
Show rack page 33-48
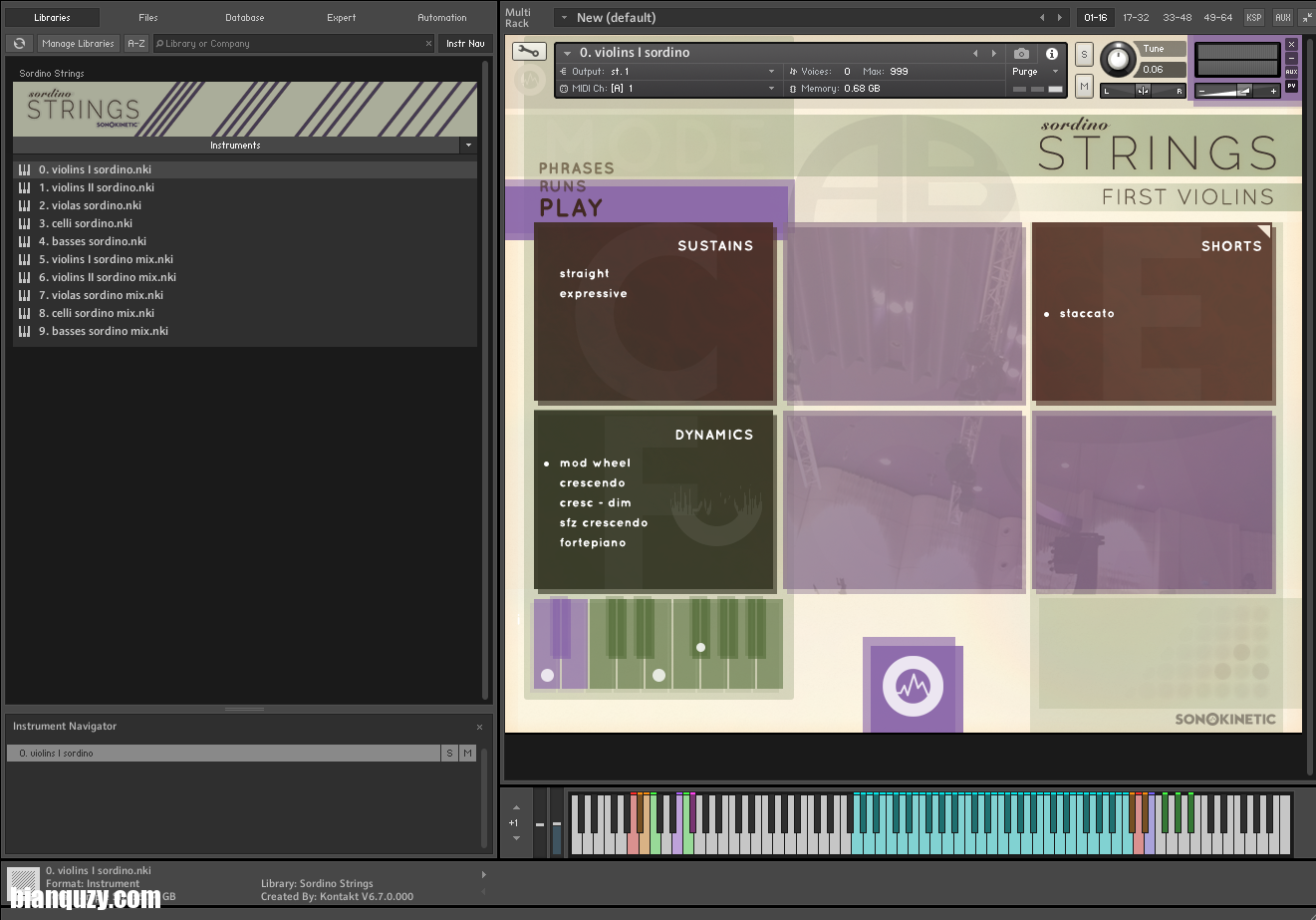point(1177,17)
